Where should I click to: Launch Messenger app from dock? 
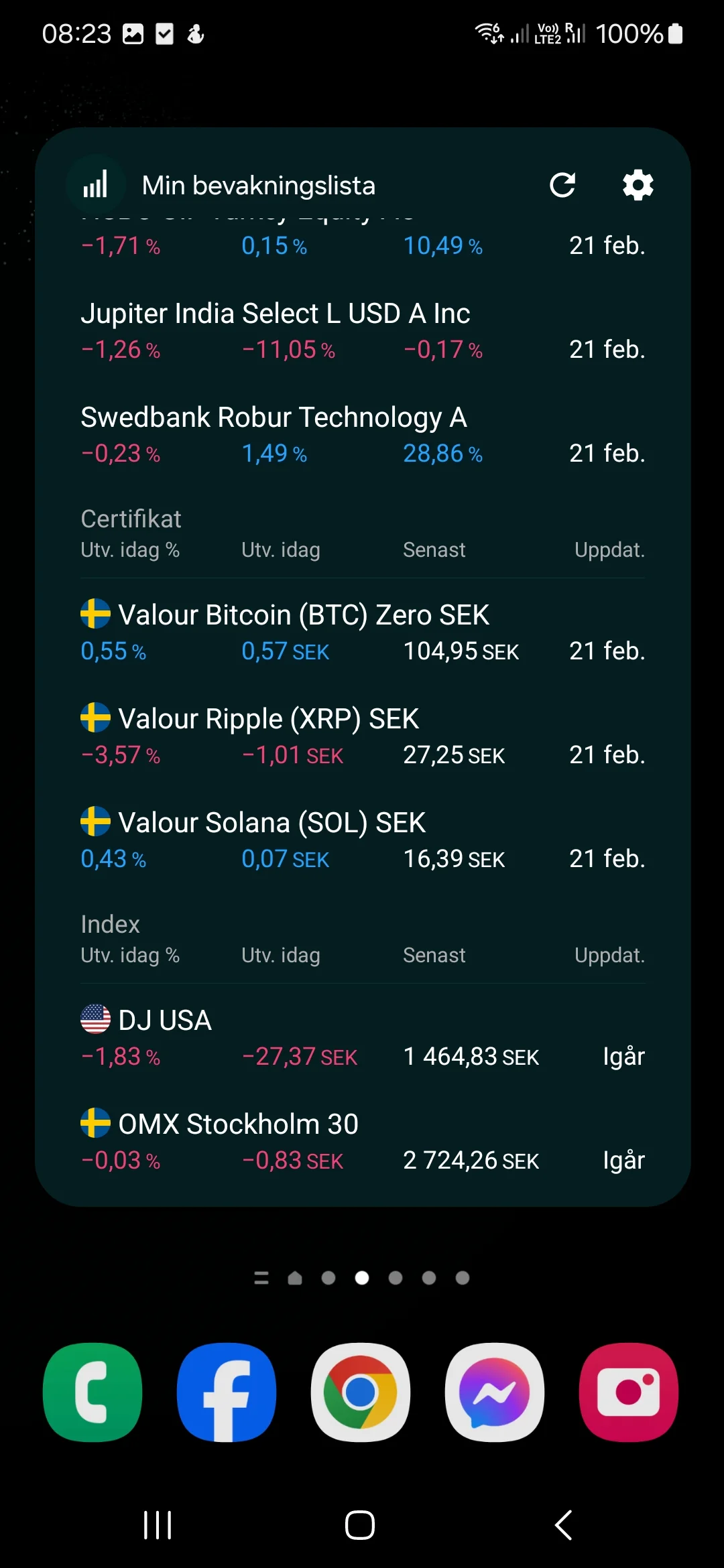click(x=495, y=1392)
